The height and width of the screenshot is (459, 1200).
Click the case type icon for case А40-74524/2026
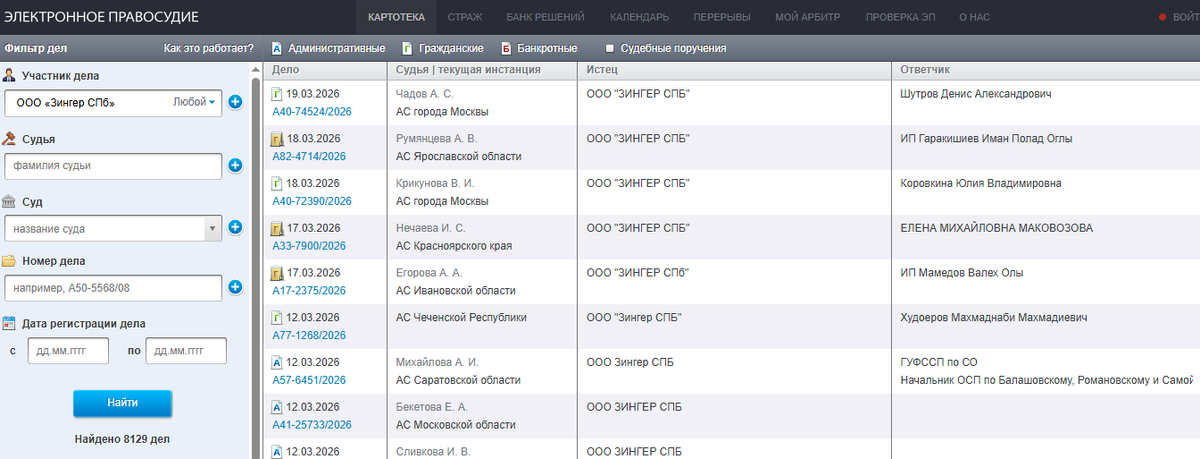point(278,95)
